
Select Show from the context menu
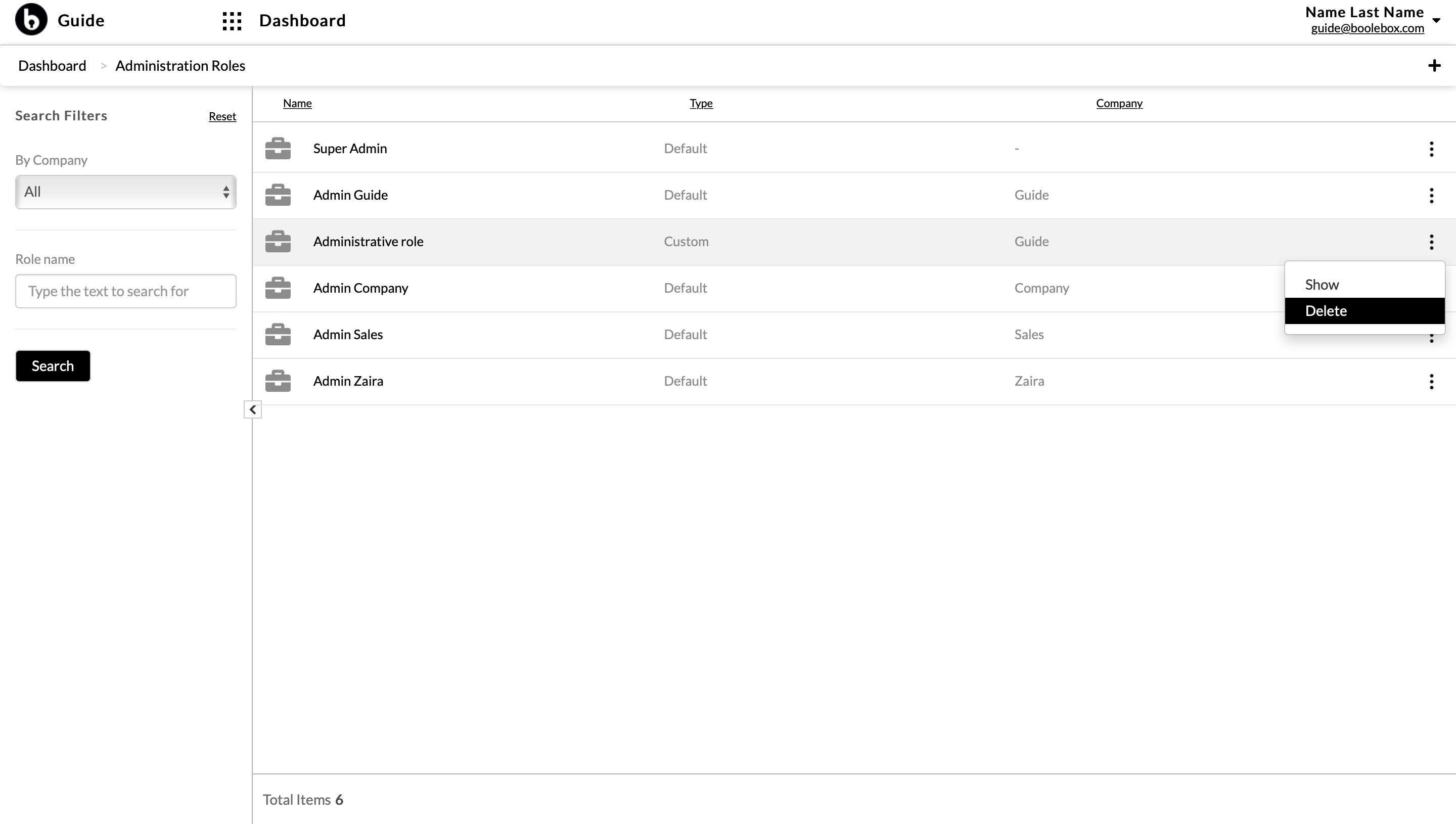(1364, 285)
